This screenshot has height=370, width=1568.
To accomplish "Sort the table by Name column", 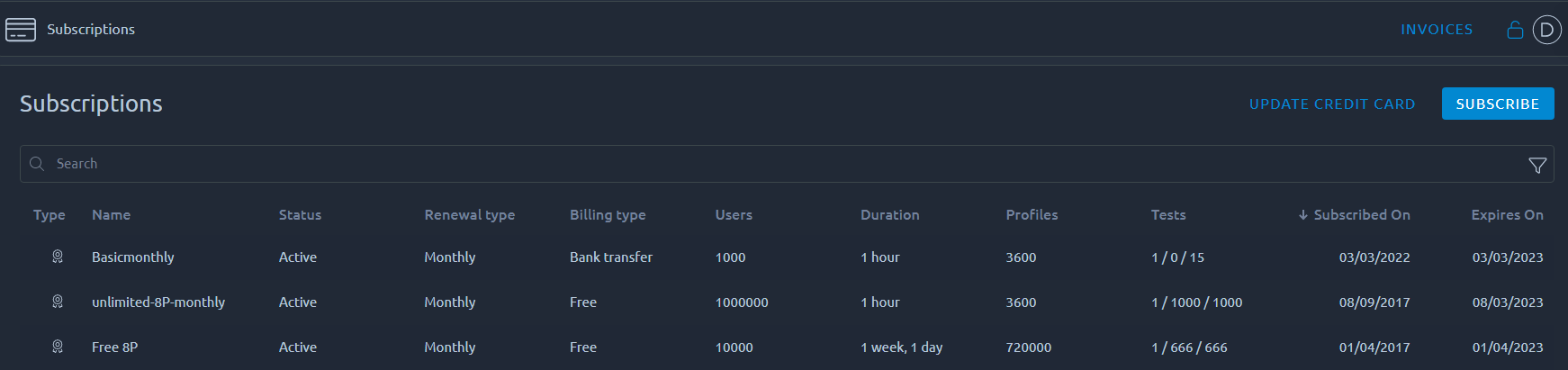I will (x=111, y=214).
